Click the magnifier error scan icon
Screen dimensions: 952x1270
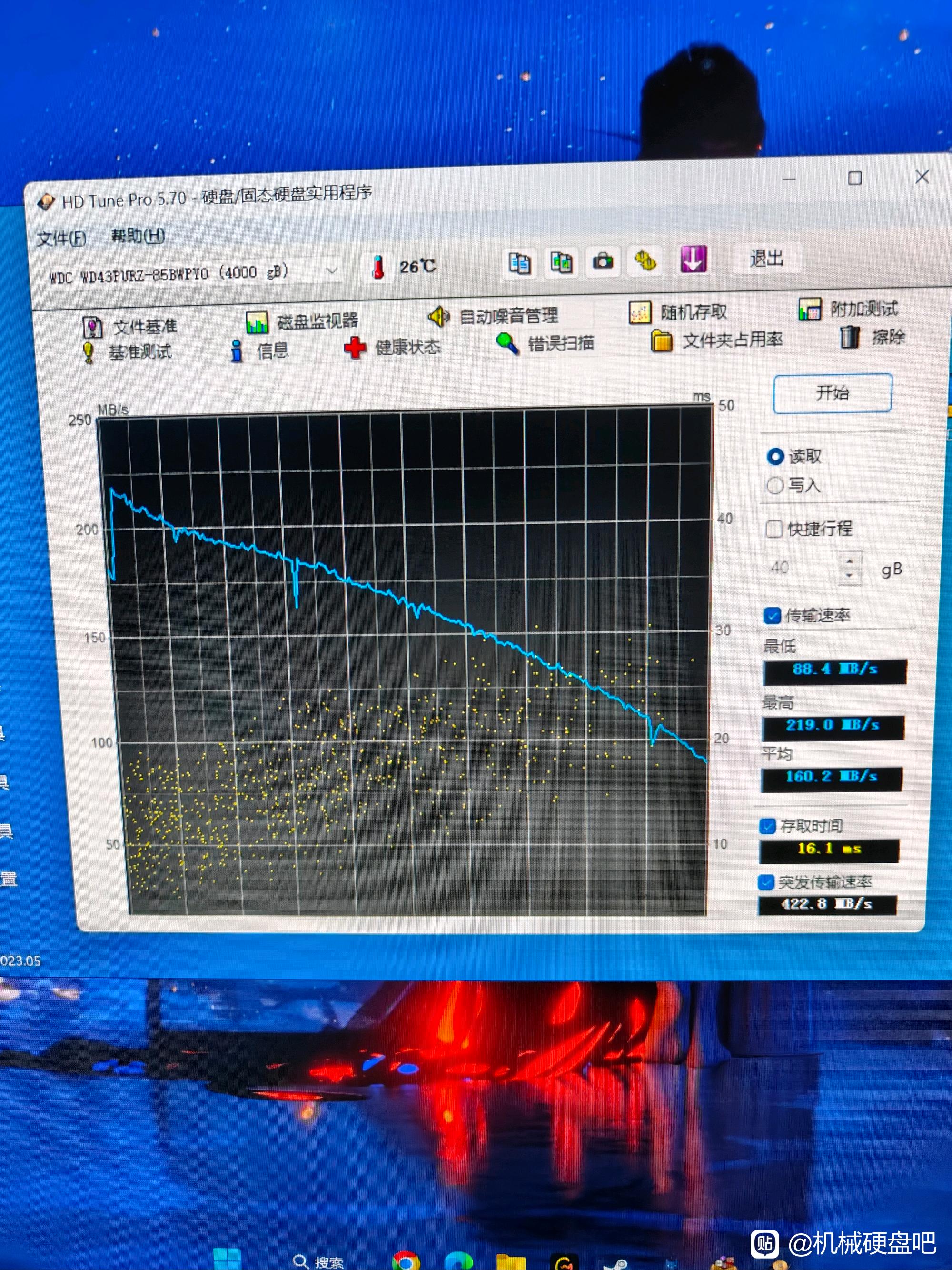click(x=508, y=343)
